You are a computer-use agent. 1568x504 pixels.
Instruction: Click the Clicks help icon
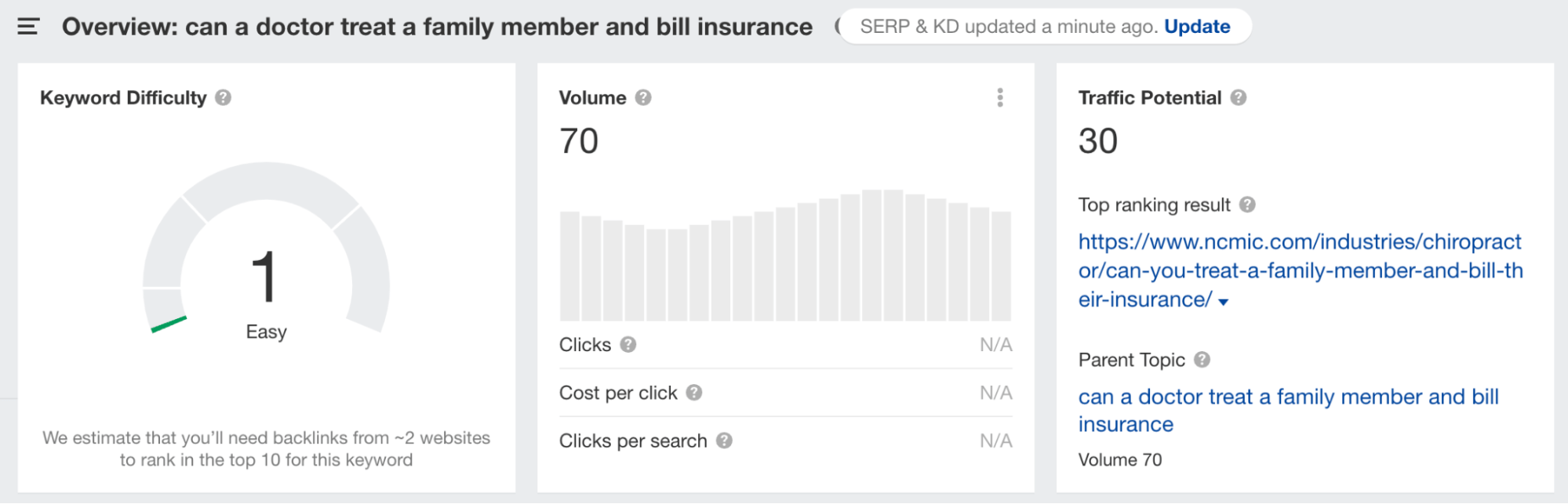[x=628, y=345]
